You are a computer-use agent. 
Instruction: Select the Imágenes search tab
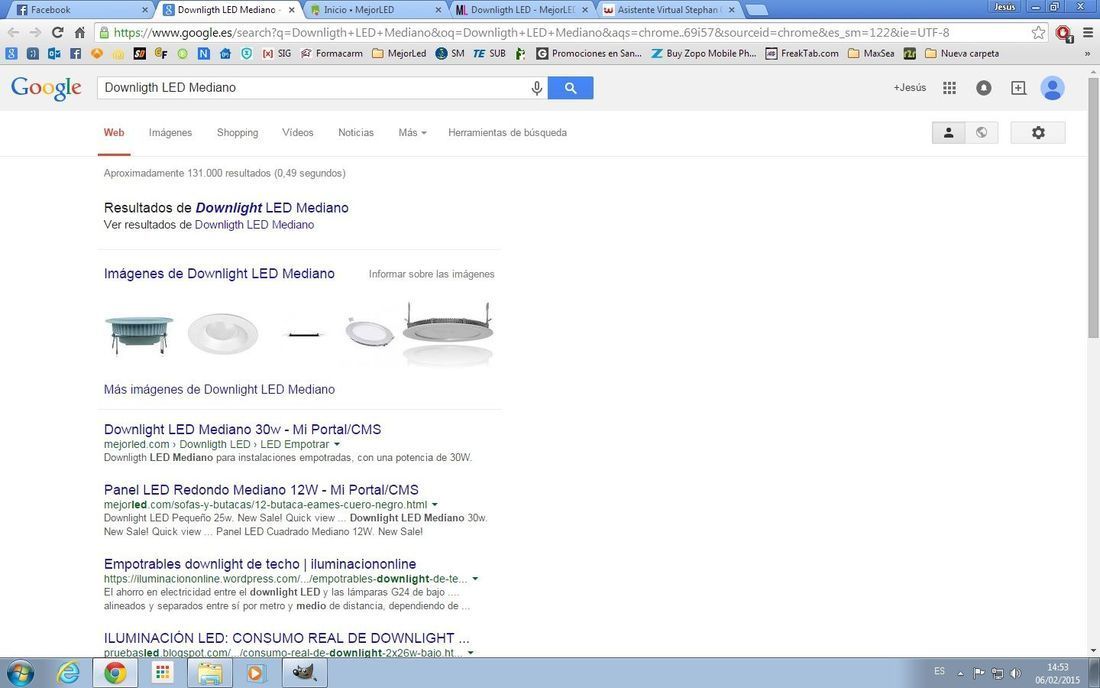(170, 133)
